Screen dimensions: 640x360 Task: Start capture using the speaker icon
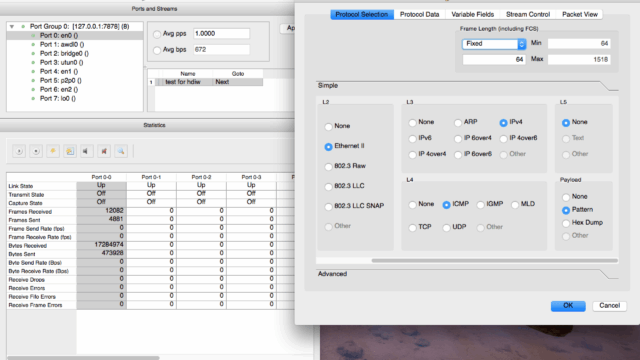tap(87, 151)
